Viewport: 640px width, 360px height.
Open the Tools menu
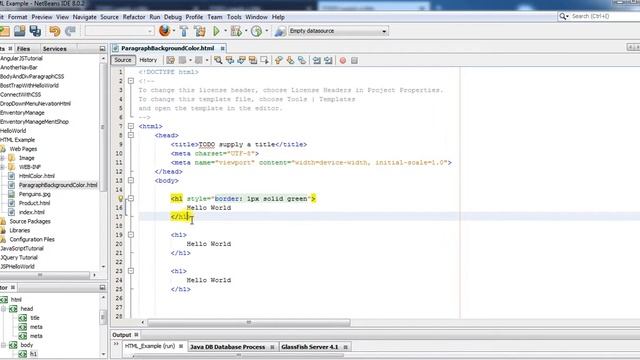234,17
